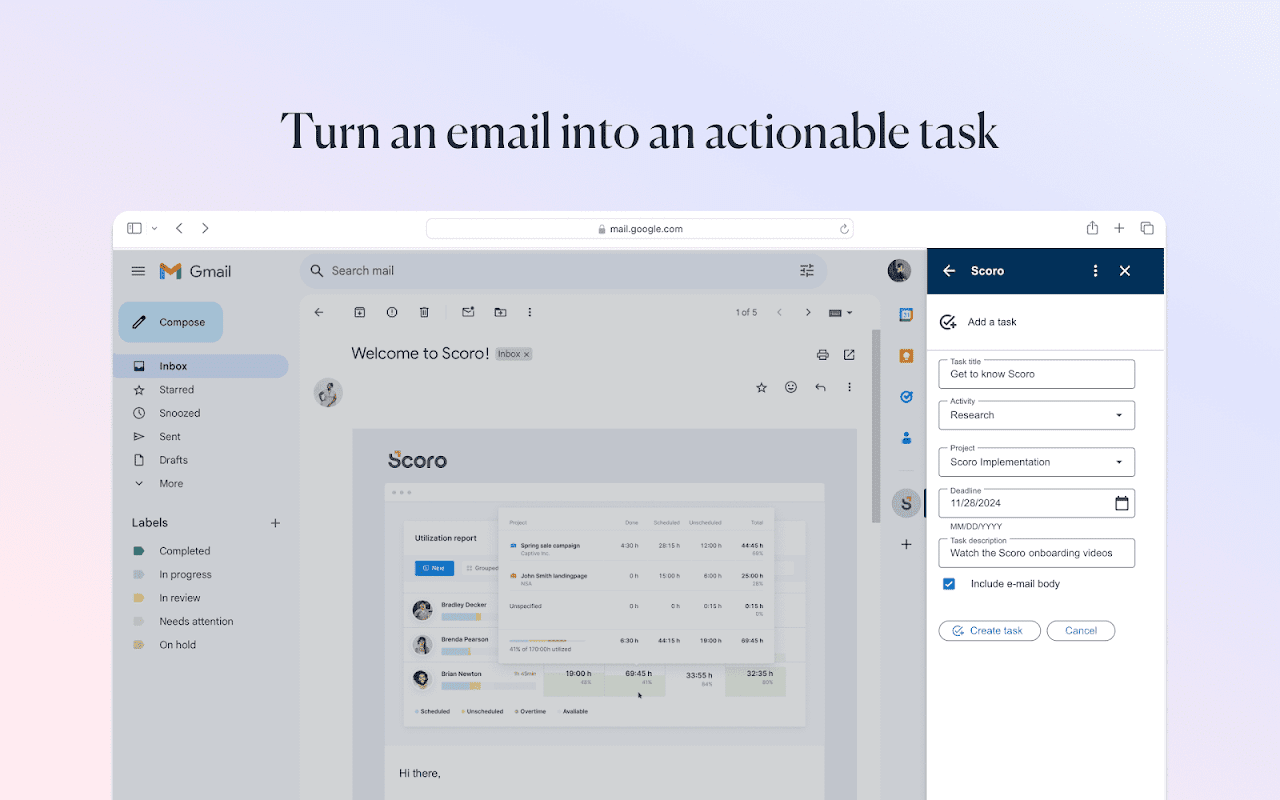Open Google Keep side panel icon
Viewport: 1280px width, 800px height.
pyautogui.click(x=906, y=355)
